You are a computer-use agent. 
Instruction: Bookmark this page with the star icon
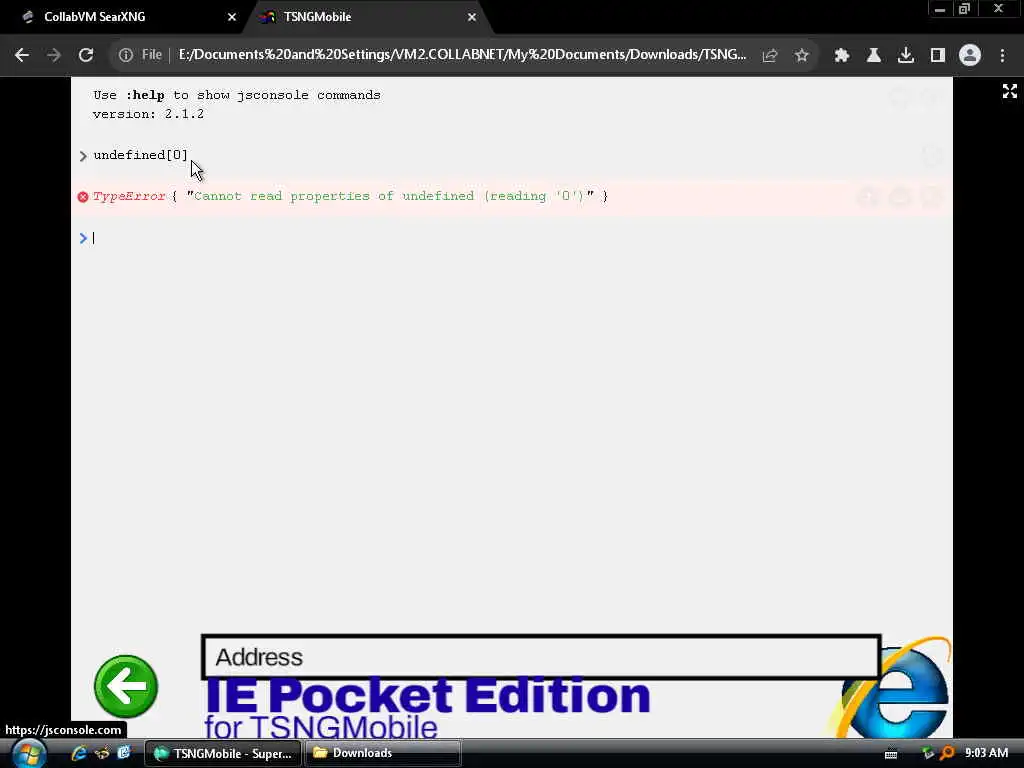click(802, 56)
